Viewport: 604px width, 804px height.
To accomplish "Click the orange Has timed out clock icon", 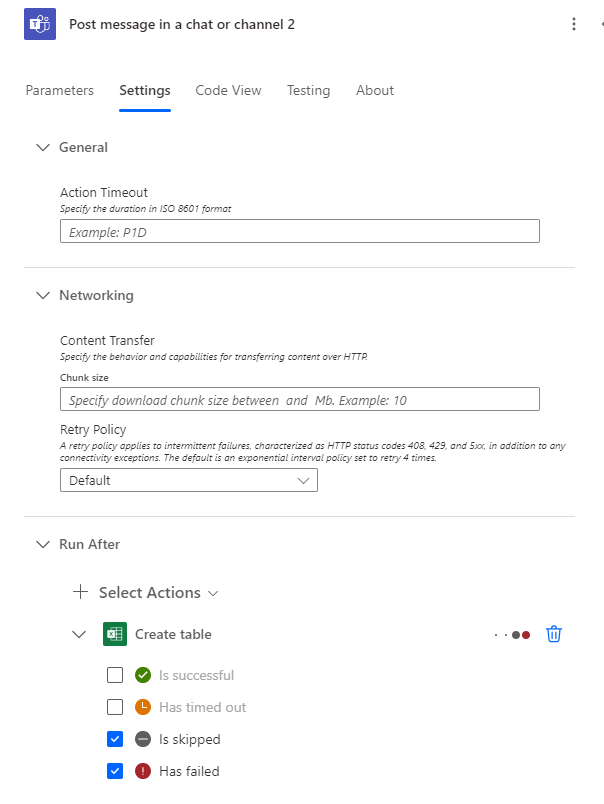I will 143,707.
